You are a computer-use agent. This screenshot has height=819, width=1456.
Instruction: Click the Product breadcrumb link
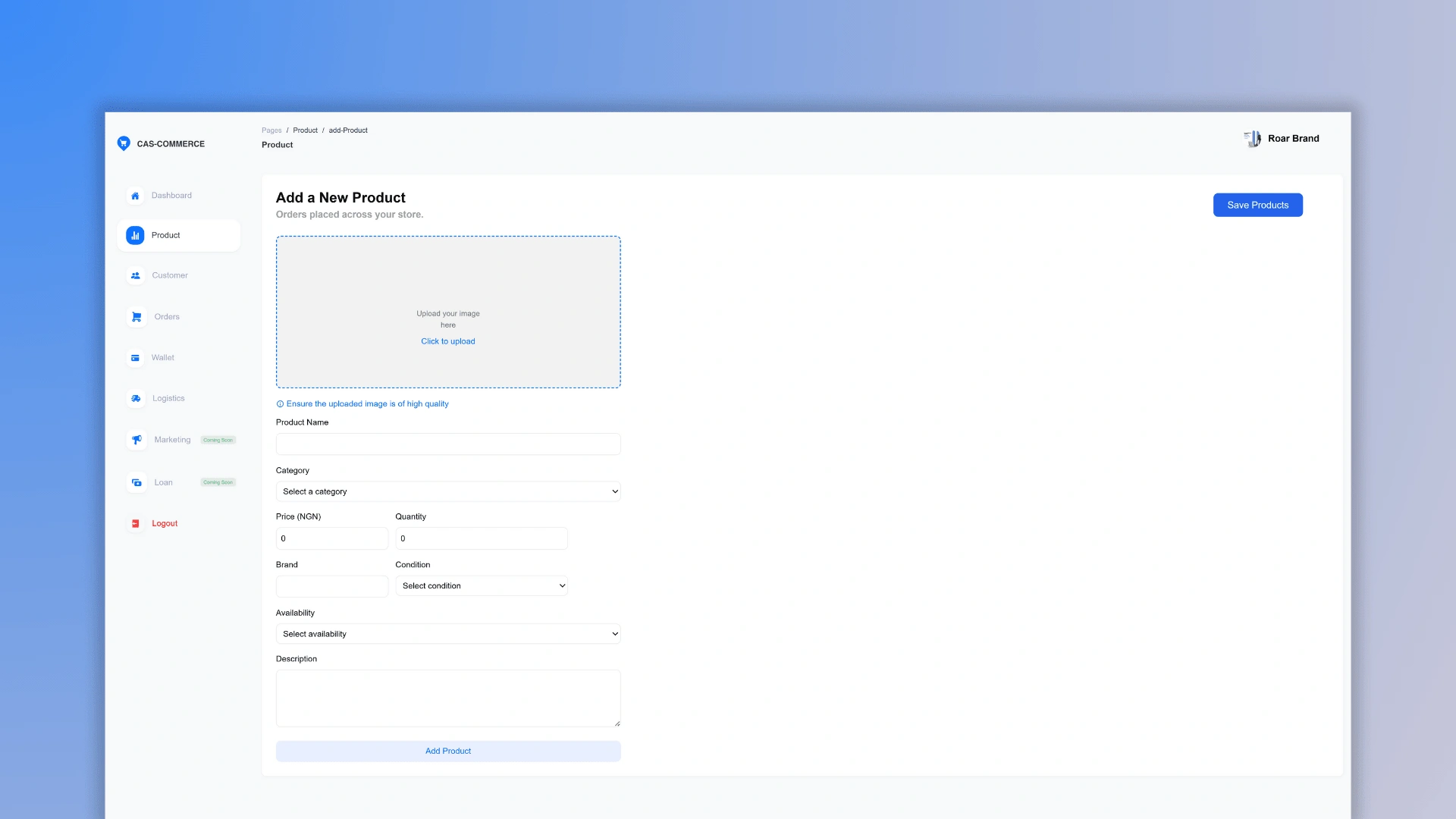(306, 130)
